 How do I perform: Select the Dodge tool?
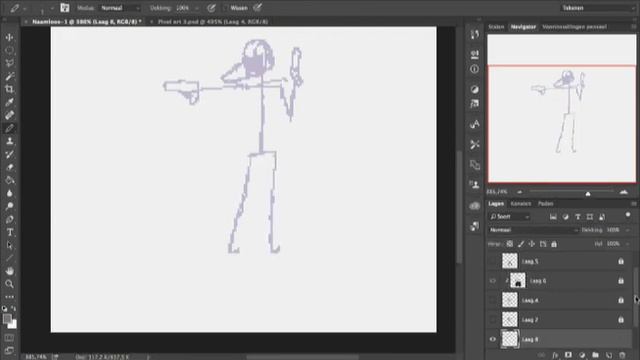(x=9, y=206)
